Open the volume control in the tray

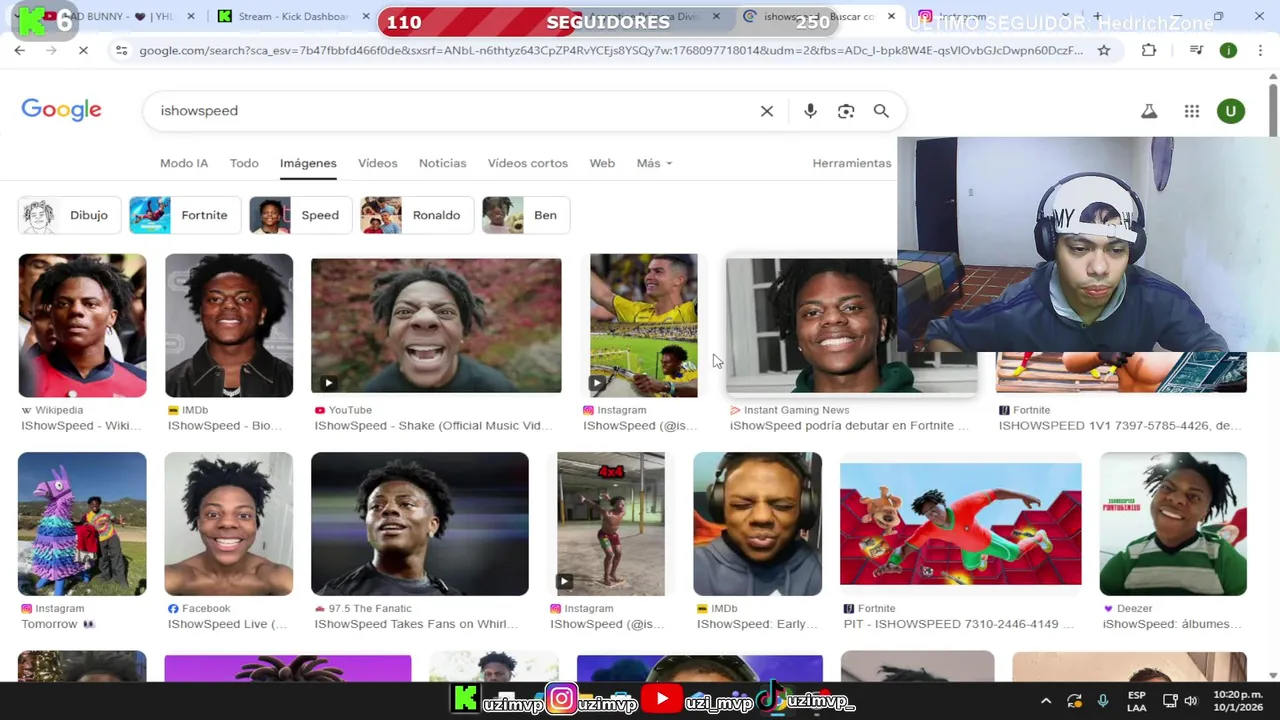1191,701
